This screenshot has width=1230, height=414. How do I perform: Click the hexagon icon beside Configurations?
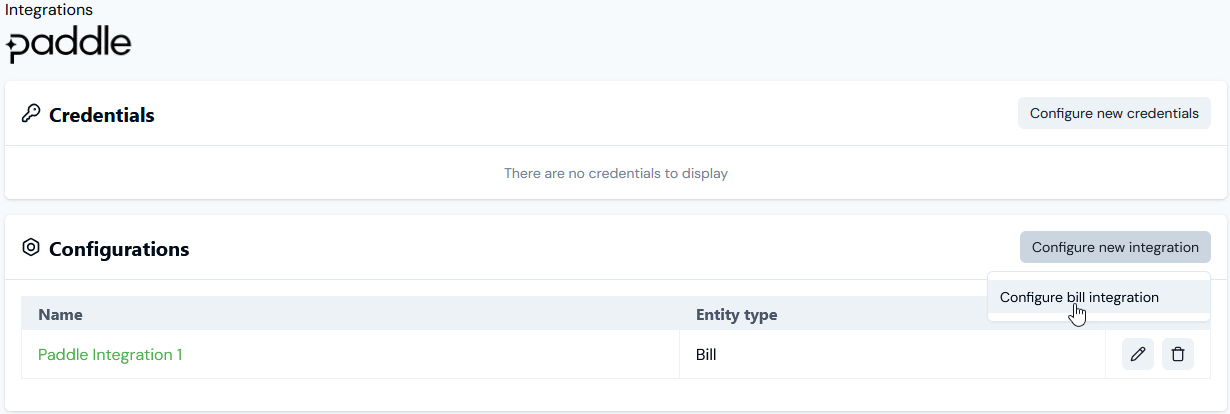[x=30, y=247]
